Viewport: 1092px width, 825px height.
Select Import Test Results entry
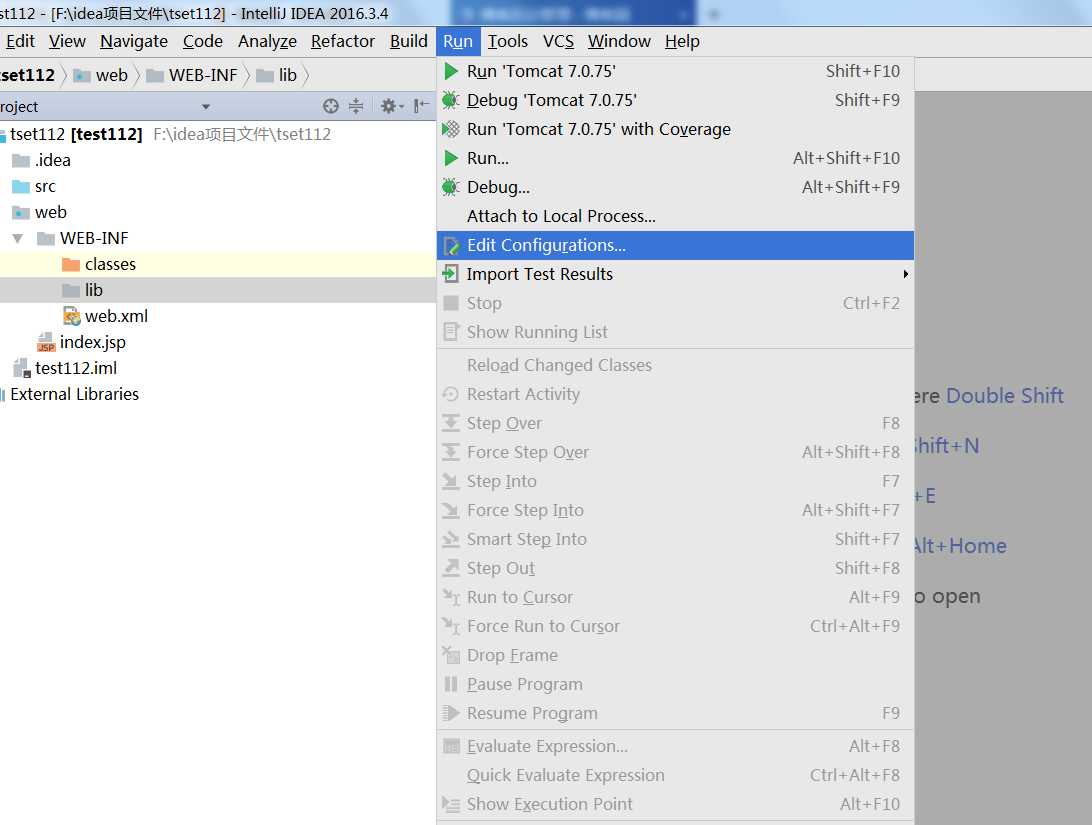675,274
